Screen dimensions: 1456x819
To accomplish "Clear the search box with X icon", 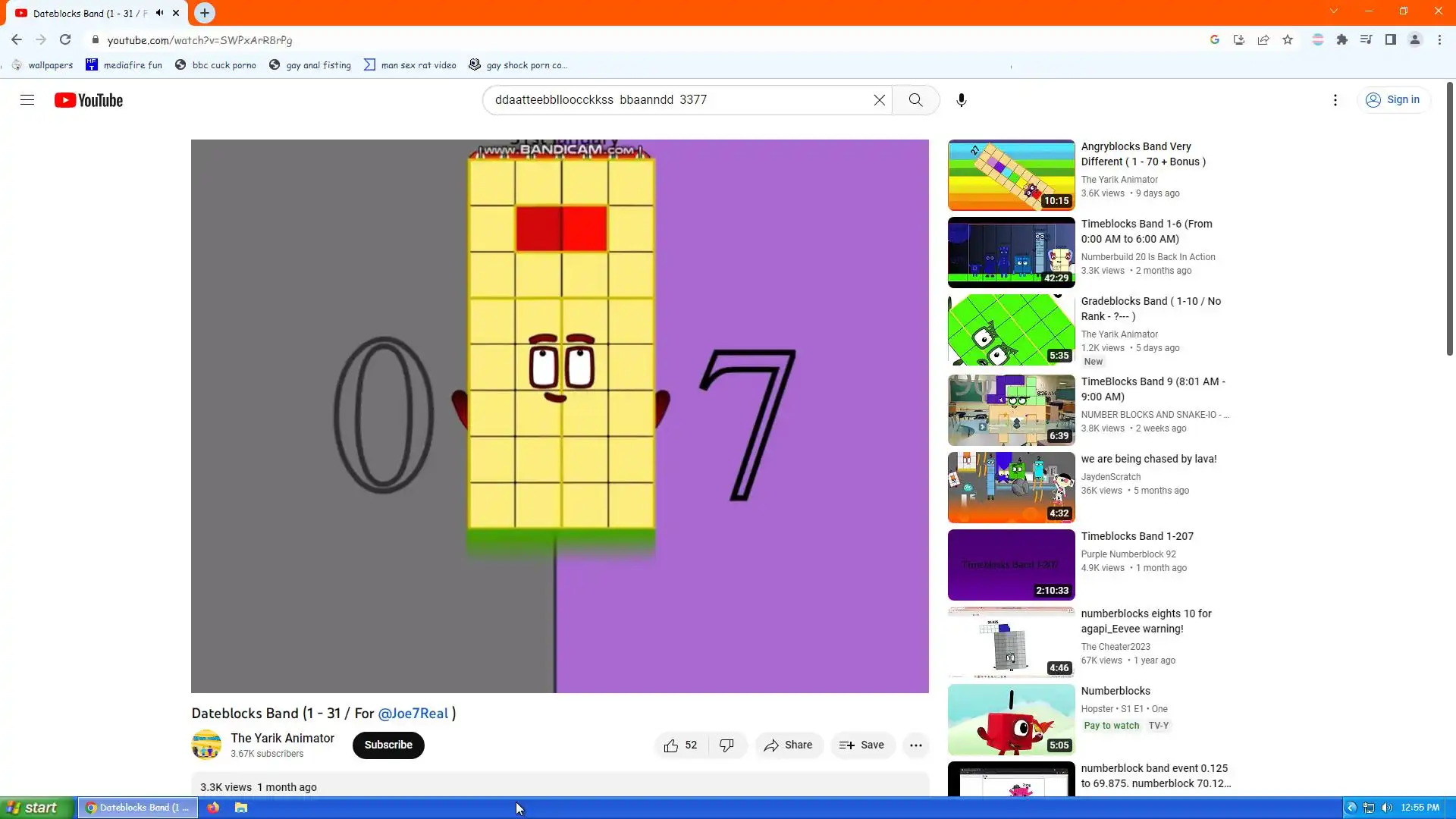I will point(879,100).
